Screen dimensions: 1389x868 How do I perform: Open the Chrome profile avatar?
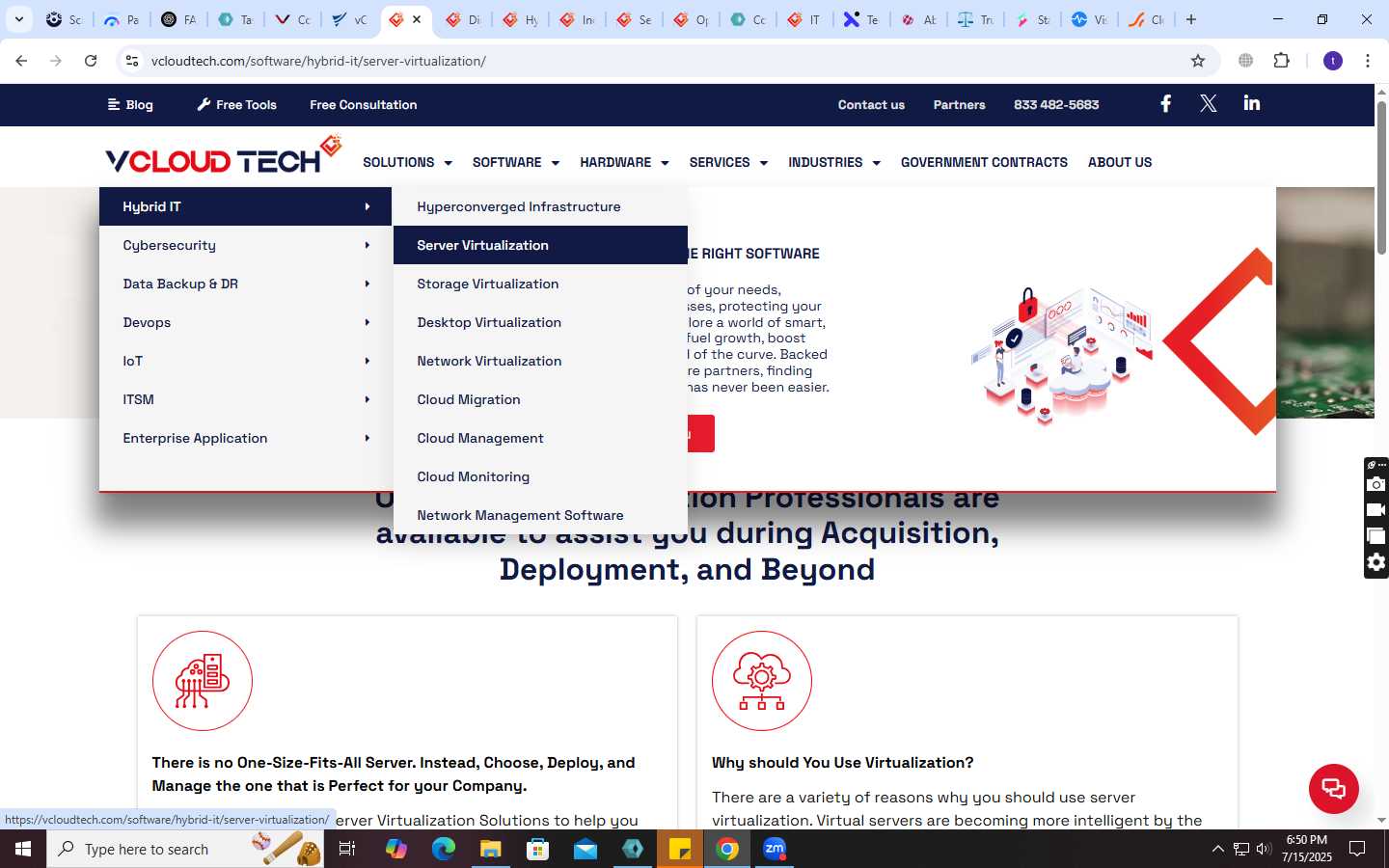coord(1333,61)
